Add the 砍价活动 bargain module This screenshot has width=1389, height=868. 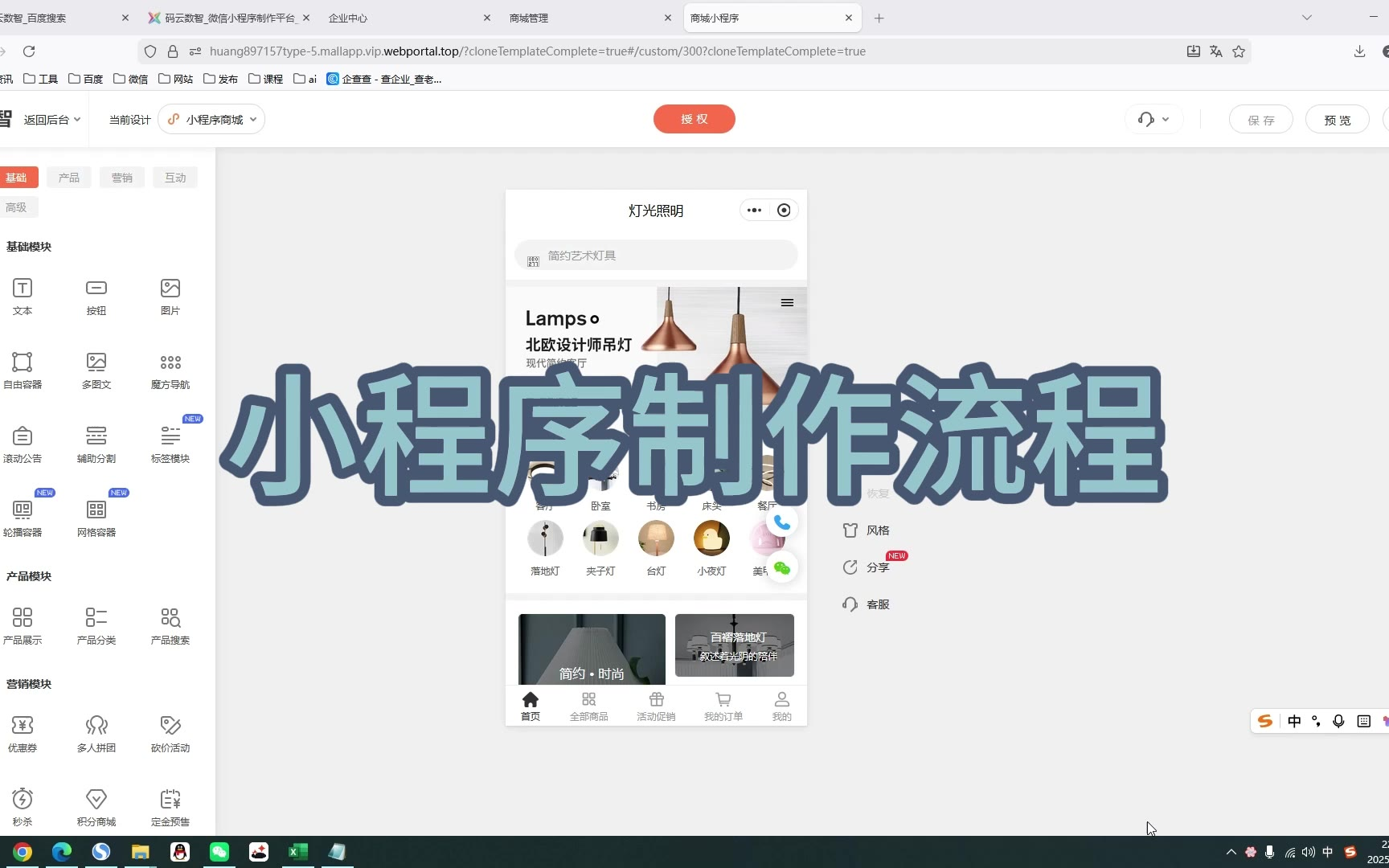[170, 734]
